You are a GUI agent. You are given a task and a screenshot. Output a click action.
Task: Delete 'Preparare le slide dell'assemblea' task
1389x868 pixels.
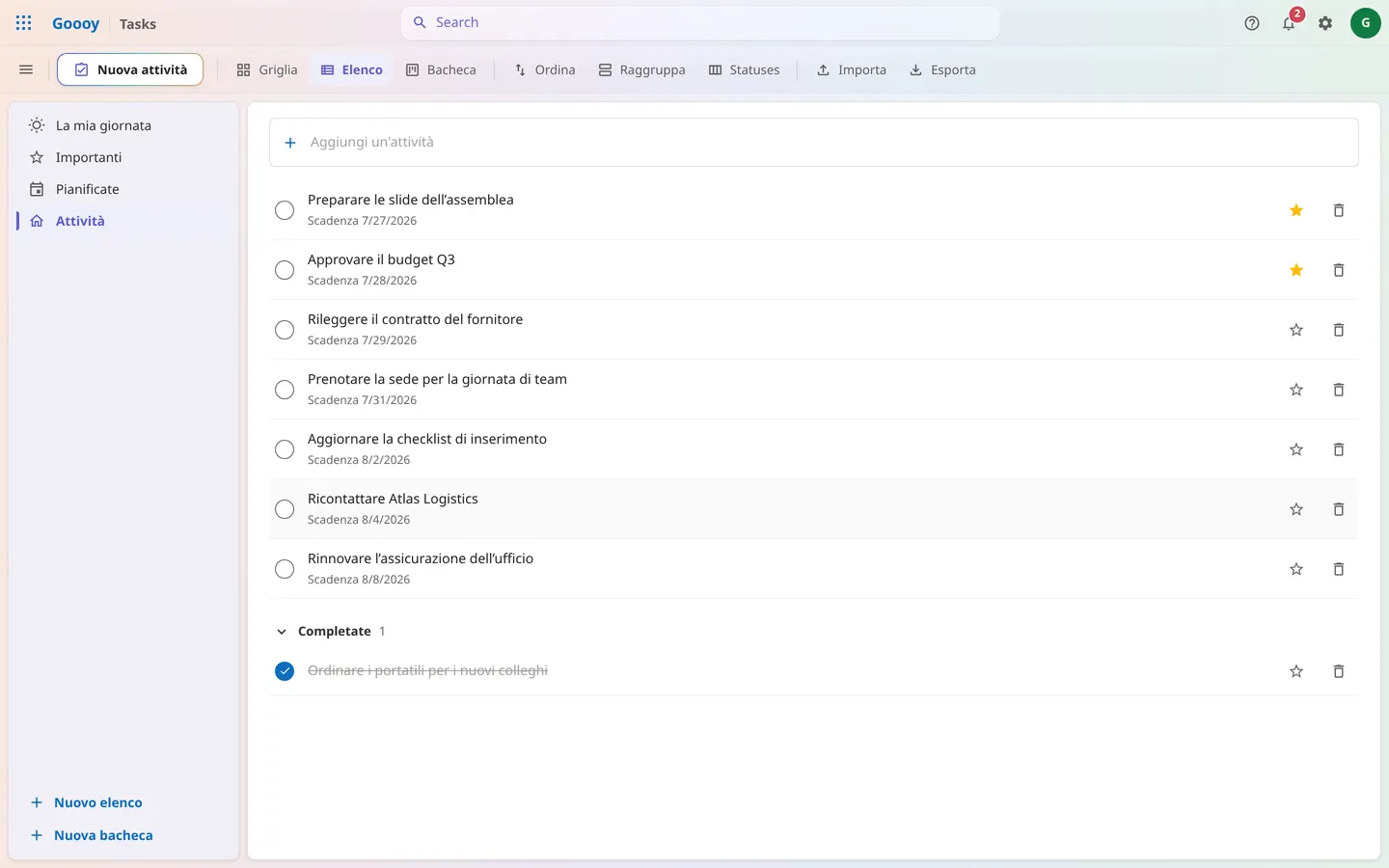pos(1339,210)
